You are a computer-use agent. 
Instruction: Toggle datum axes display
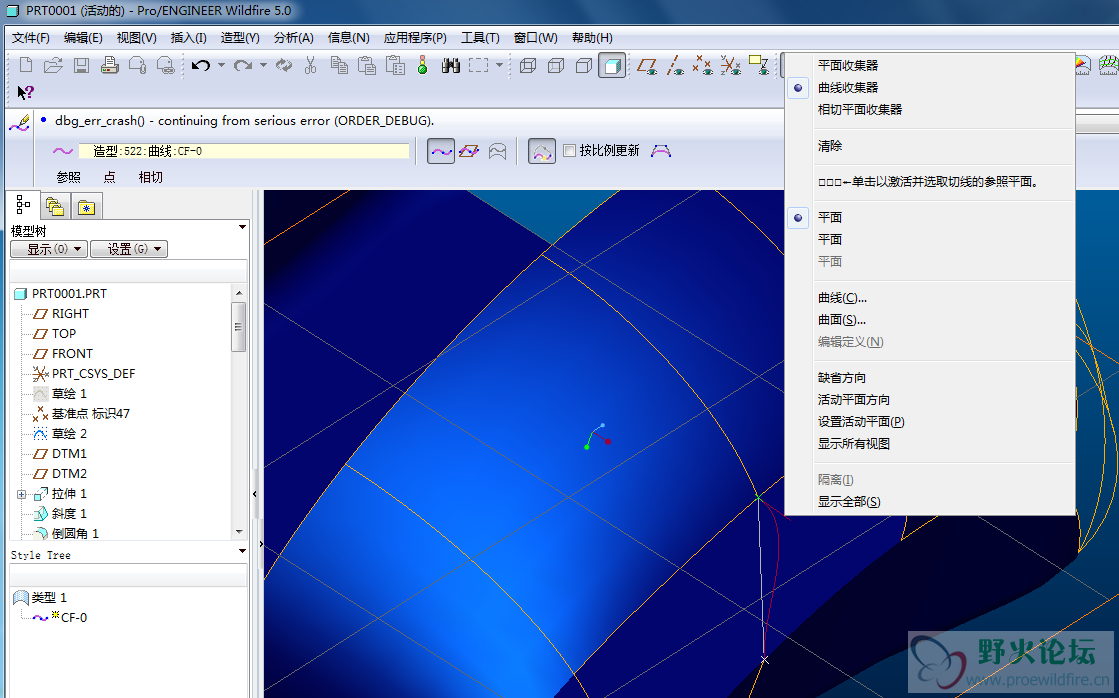click(x=675, y=66)
